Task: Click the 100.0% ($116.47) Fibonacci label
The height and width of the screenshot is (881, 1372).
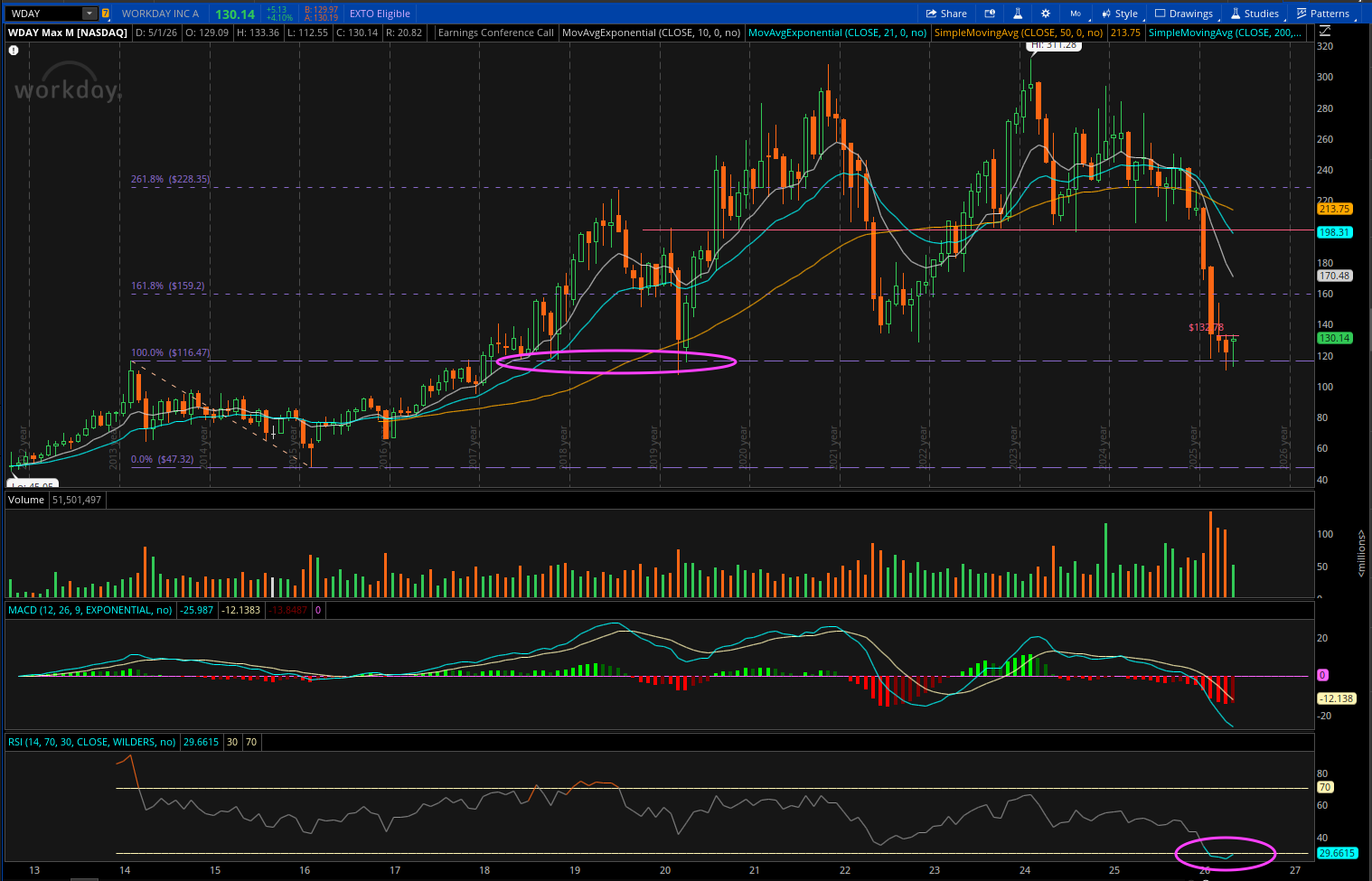Action: click(x=171, y=352)
